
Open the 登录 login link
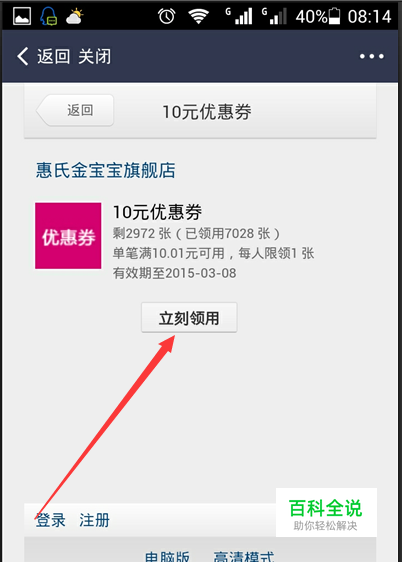[51, 520]
